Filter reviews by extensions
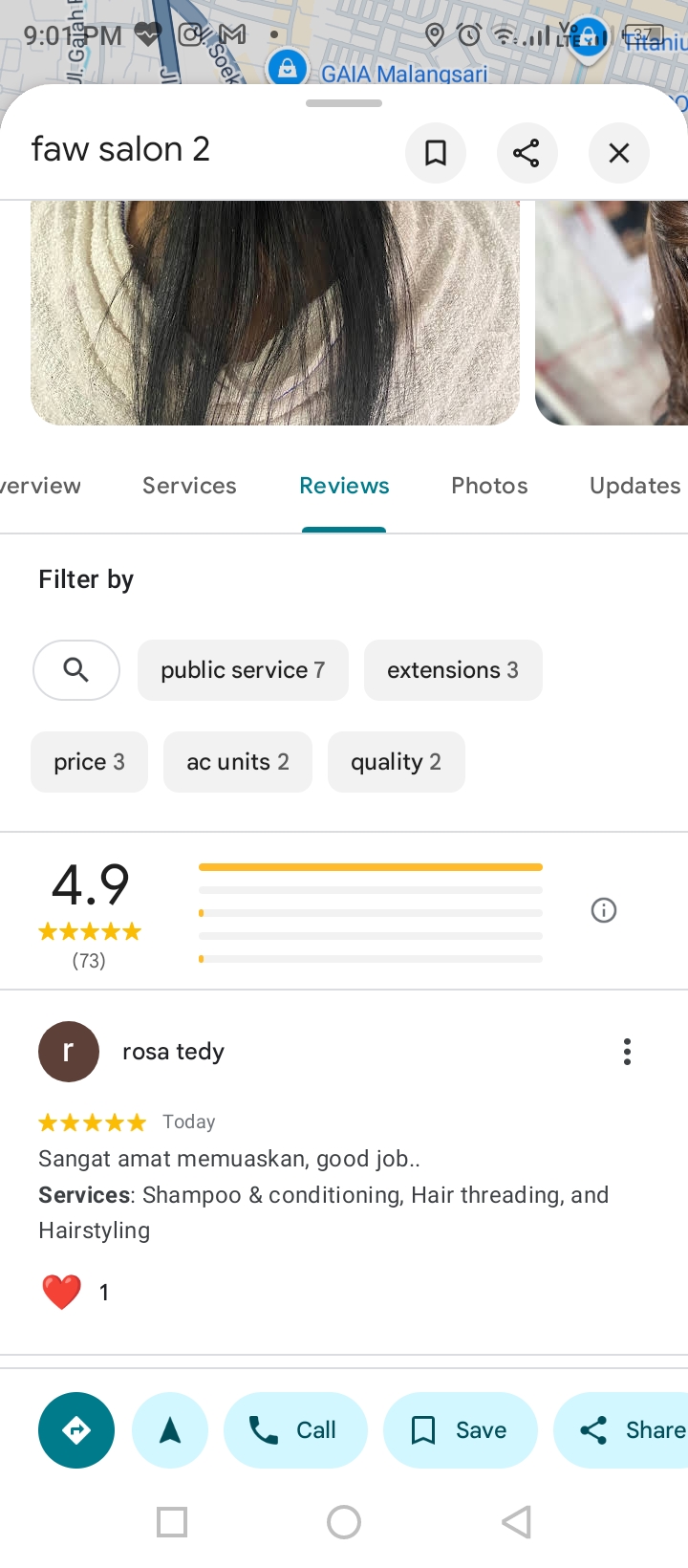The image size is (688, 1568). coord(453,670)
